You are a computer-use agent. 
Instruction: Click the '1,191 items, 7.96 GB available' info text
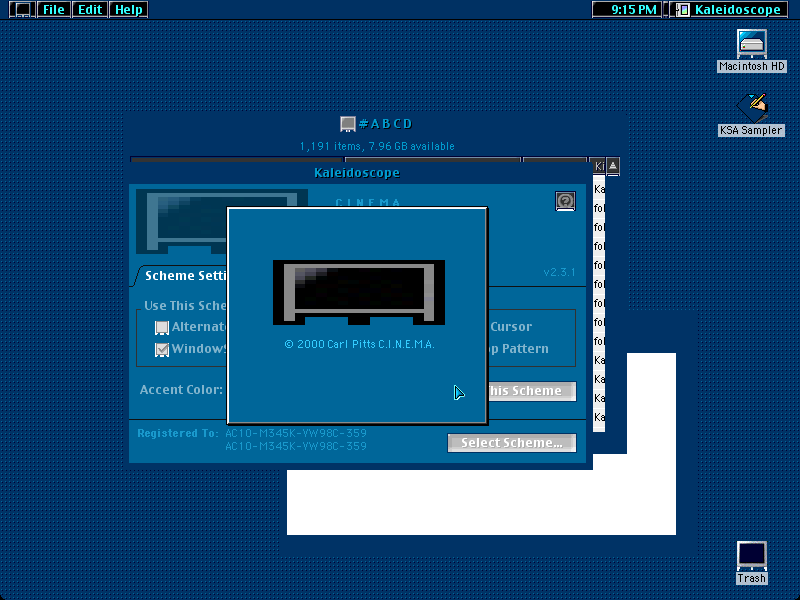click(x=377, y=146)
